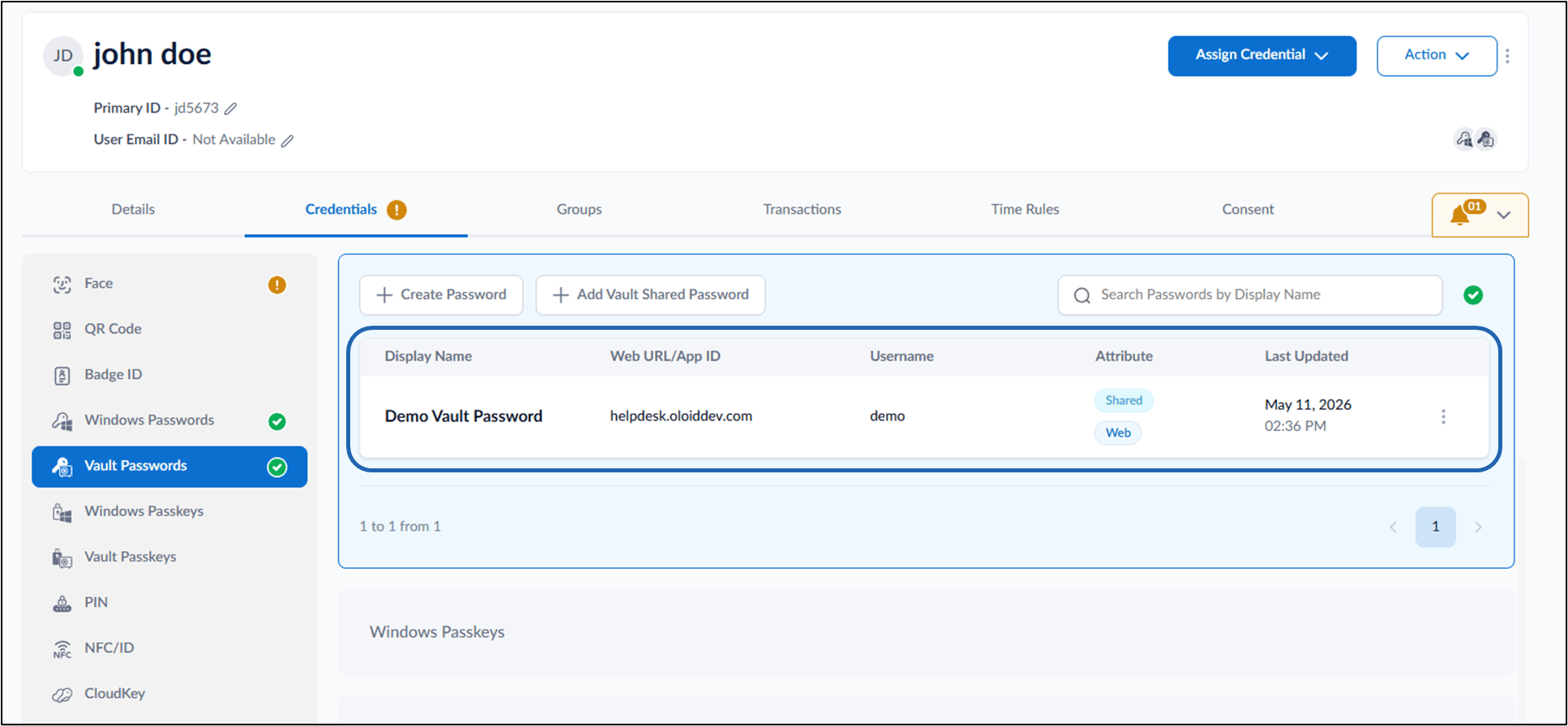Image resolution: width=1568 pixels, height=726 pixels.
Task: Click the john doe name heading
Action: point(152,54)
